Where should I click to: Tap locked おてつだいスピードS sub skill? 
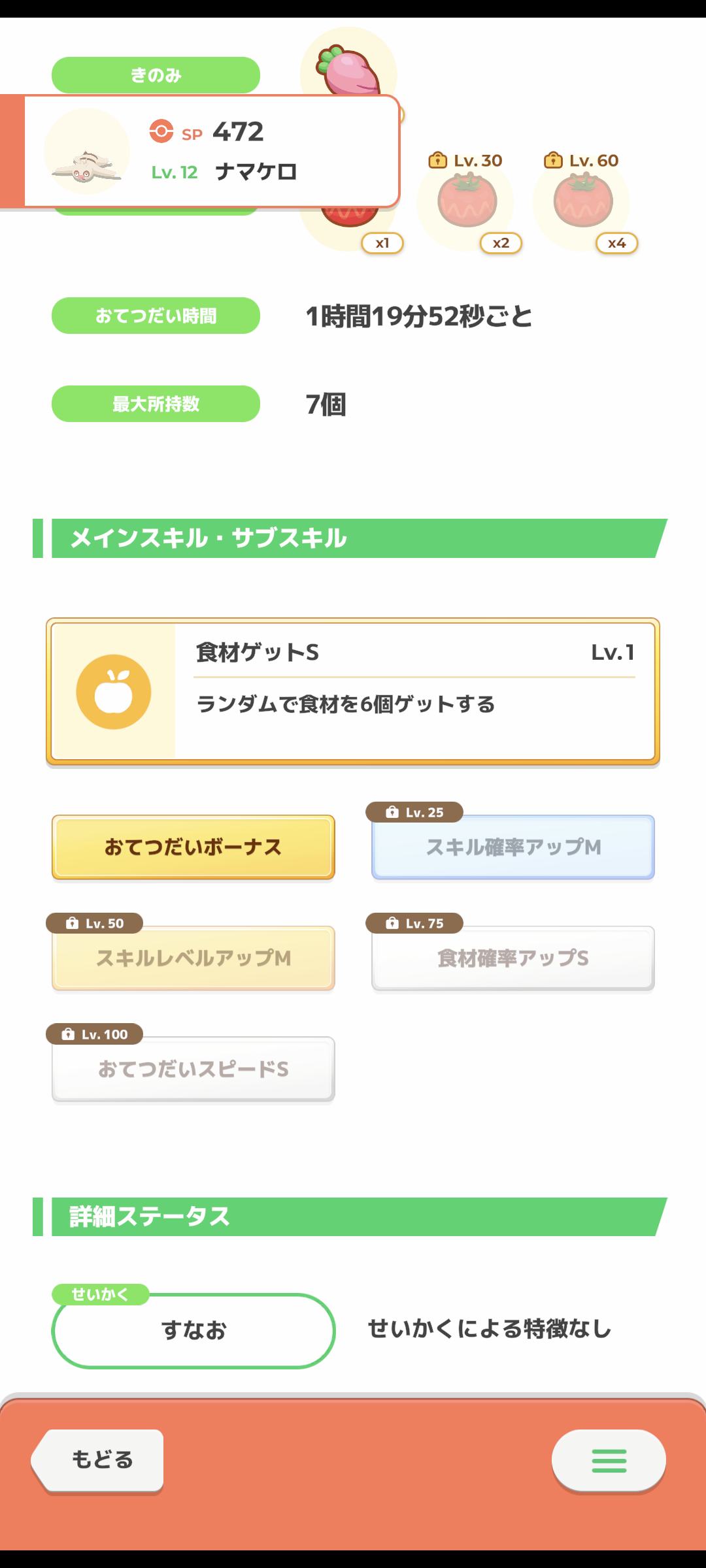point(193,1070)
